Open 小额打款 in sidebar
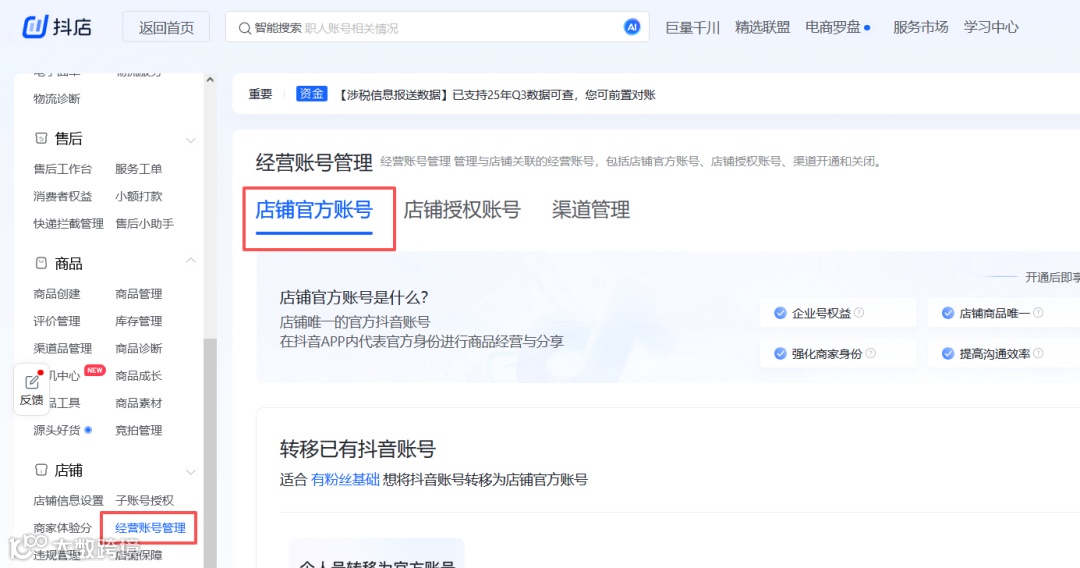Screen dimensions: 1080x568 [138, 196]
